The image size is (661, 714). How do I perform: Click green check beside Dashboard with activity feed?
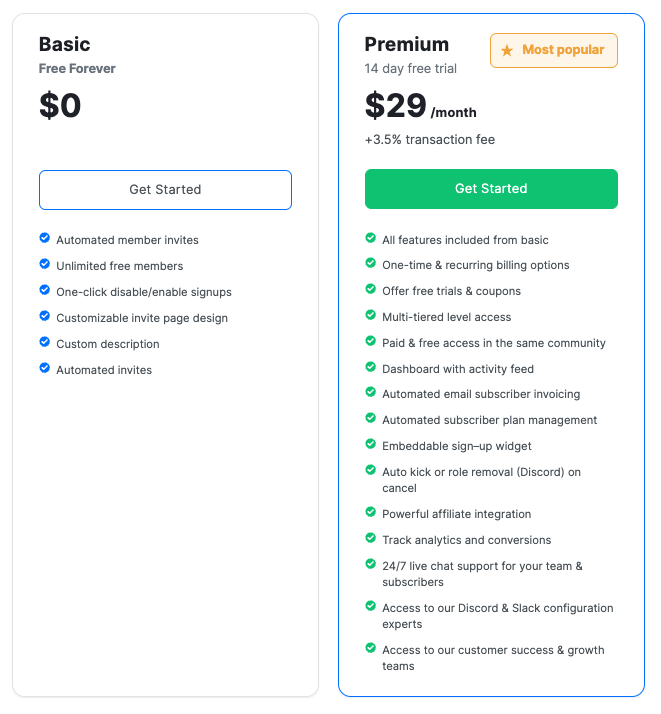370,367
